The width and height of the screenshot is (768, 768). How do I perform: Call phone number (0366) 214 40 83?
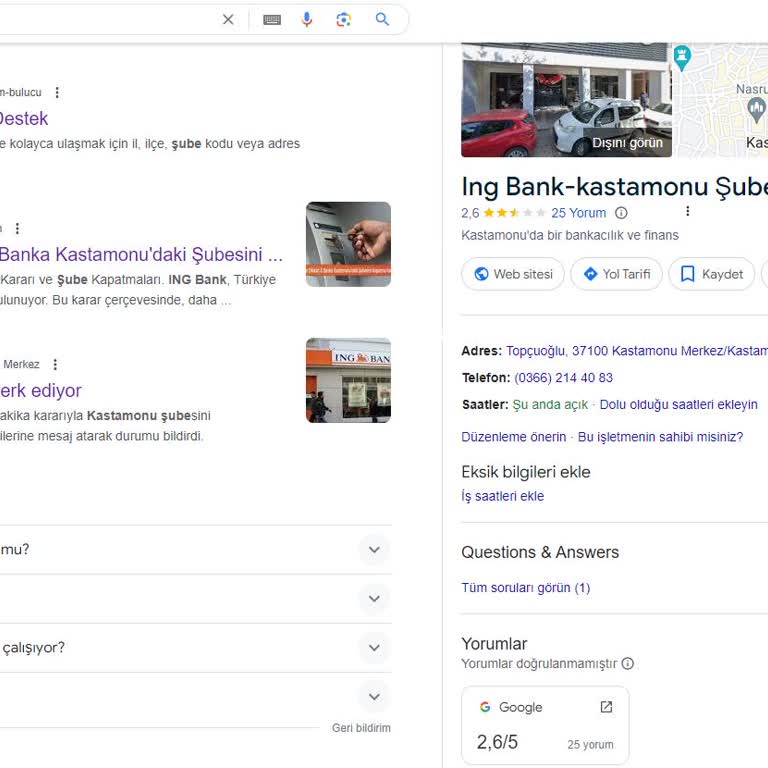tap(563, 378)
